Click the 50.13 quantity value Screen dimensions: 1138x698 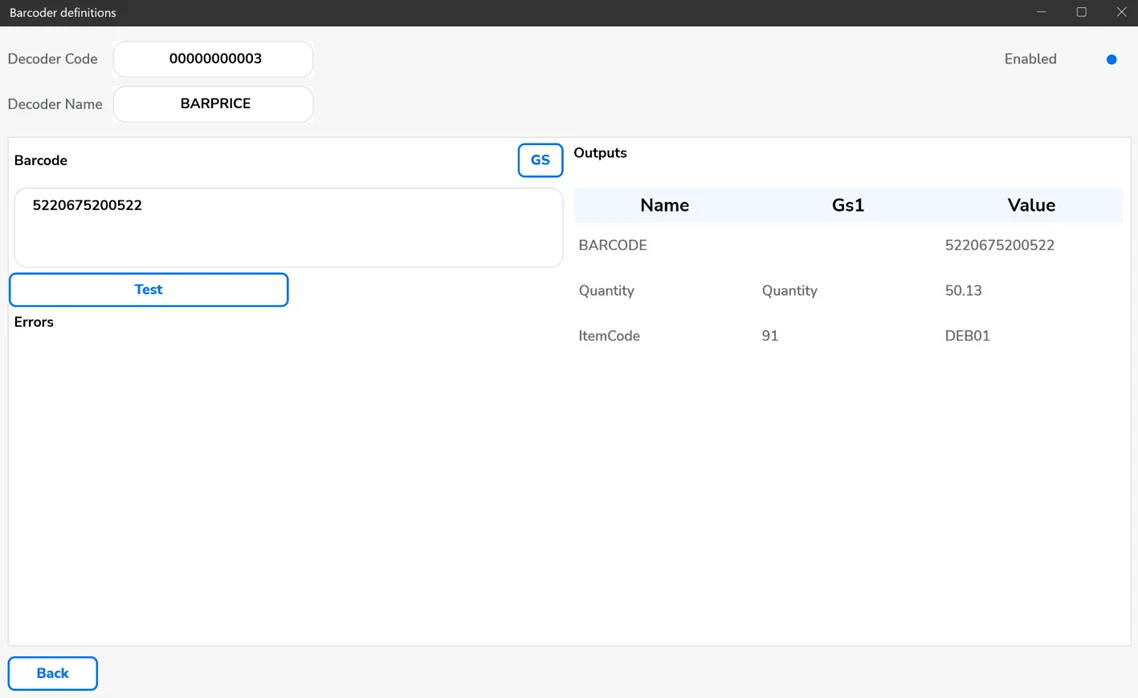[963, 291]
